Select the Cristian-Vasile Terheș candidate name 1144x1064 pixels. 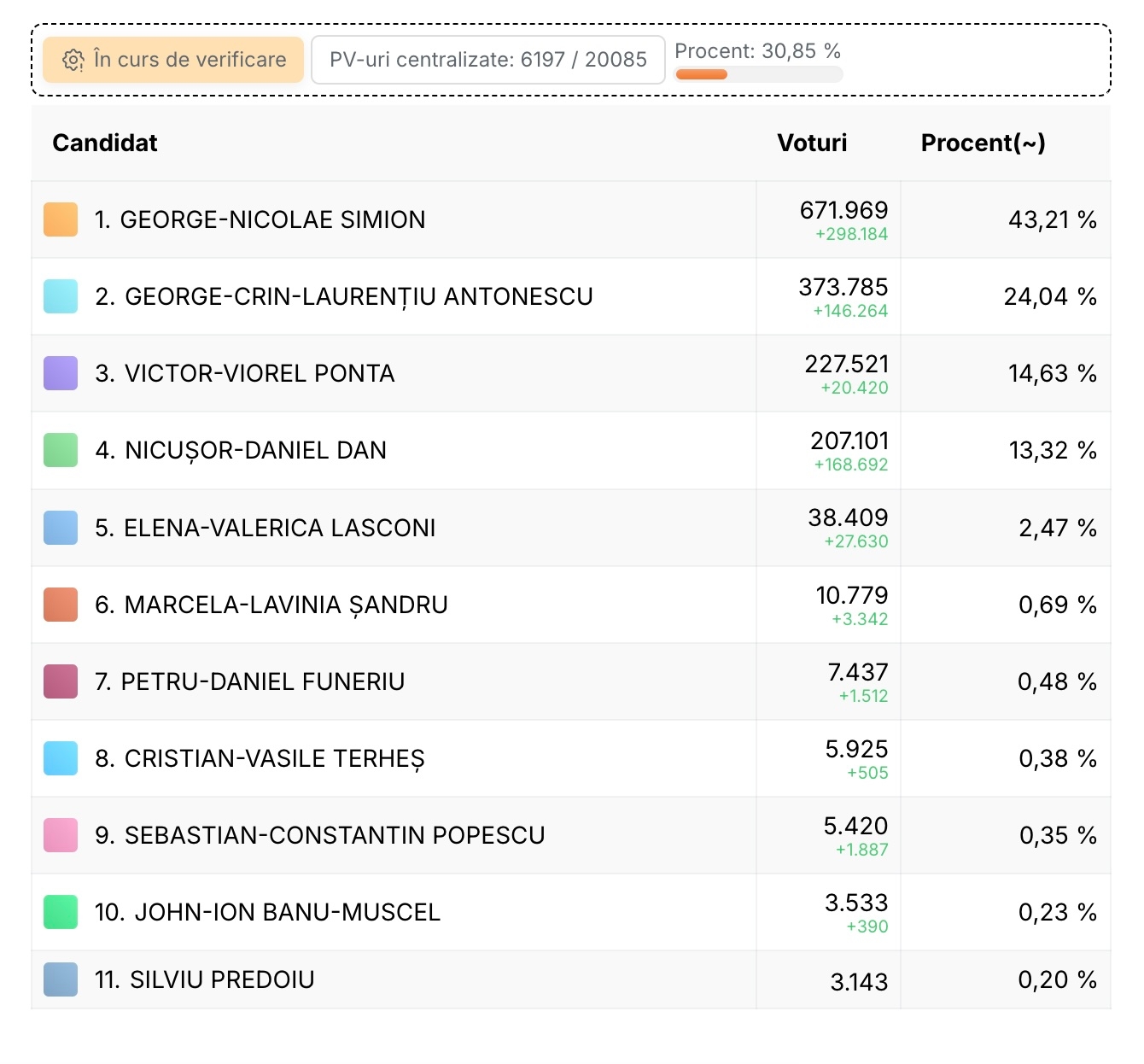click(x=274, y=758)
